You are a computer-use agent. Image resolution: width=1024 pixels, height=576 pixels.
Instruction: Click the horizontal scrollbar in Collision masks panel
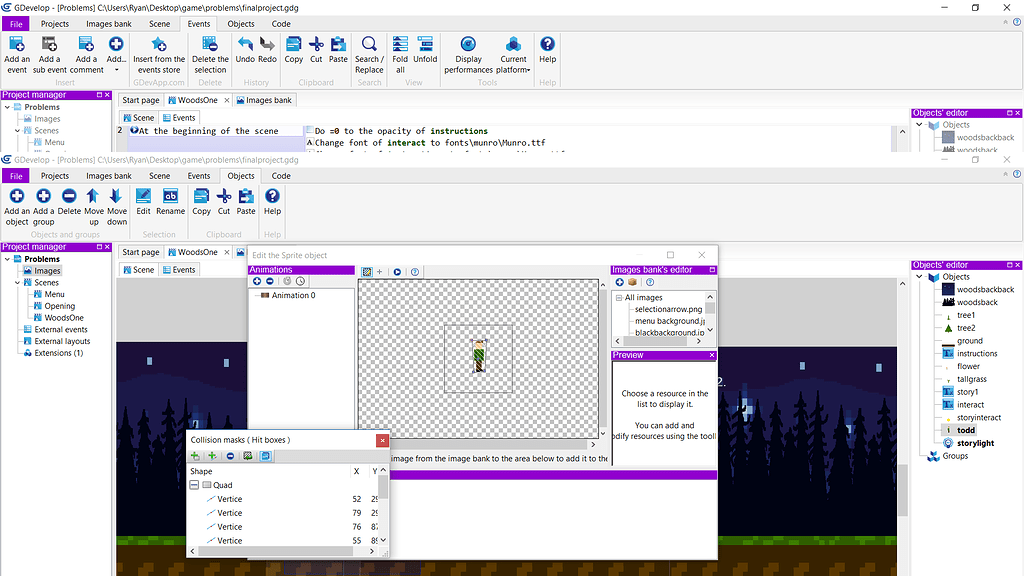click(275, 549)
